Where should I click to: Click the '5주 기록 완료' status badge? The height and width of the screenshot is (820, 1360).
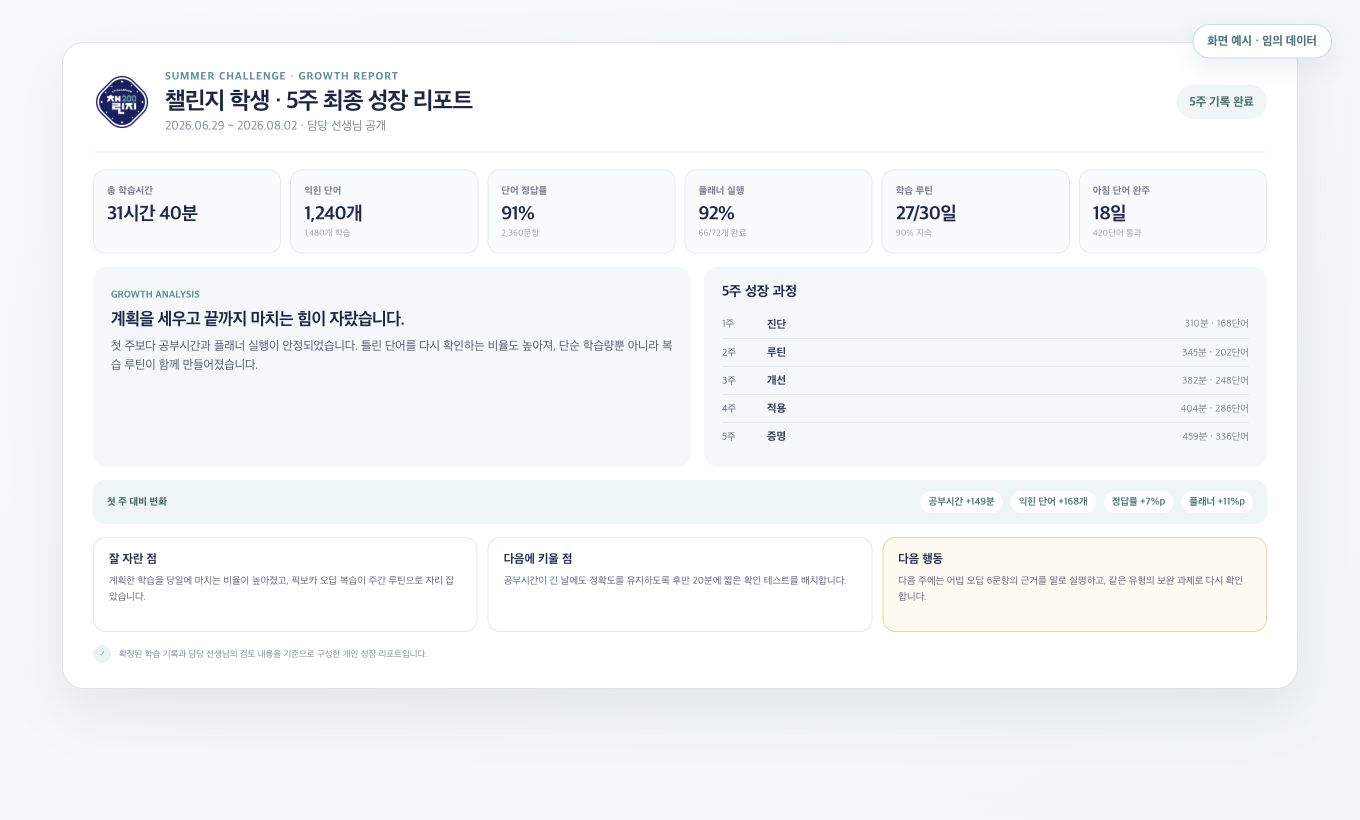click(x=1221, y=102)
